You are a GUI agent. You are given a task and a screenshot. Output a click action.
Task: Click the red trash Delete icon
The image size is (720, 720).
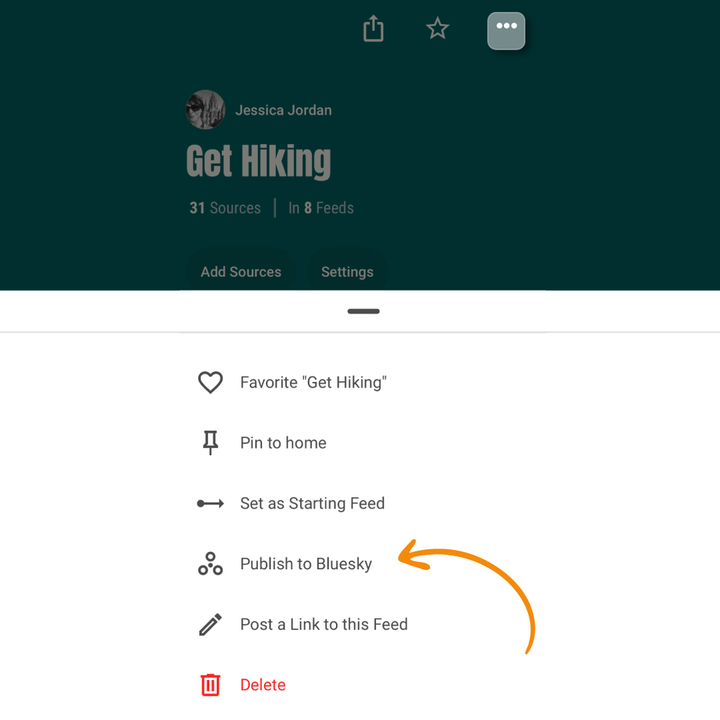pyautogui.click(x=210, y=685)
